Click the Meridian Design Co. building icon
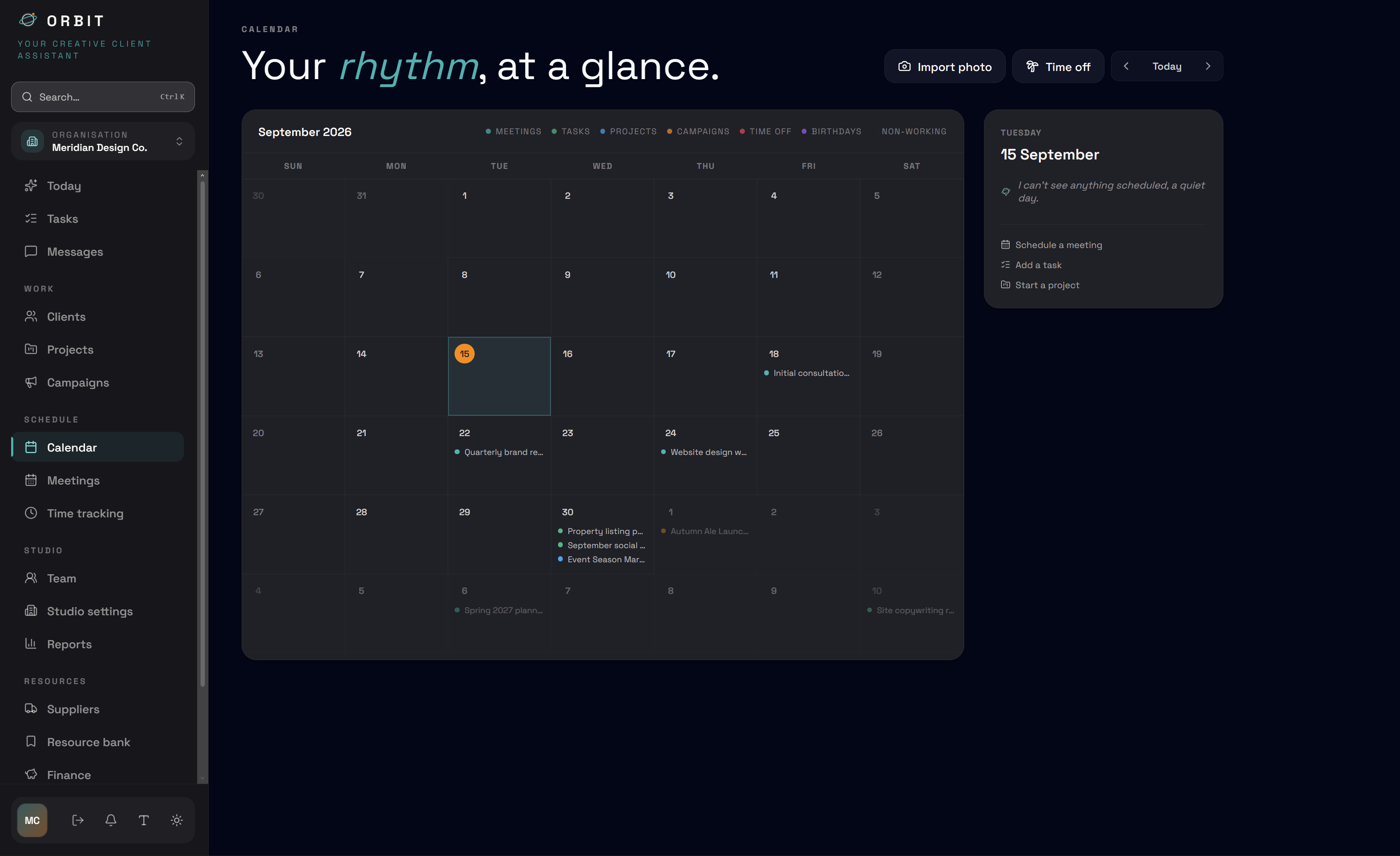1400x856 pixels. (x=32, y=141)
